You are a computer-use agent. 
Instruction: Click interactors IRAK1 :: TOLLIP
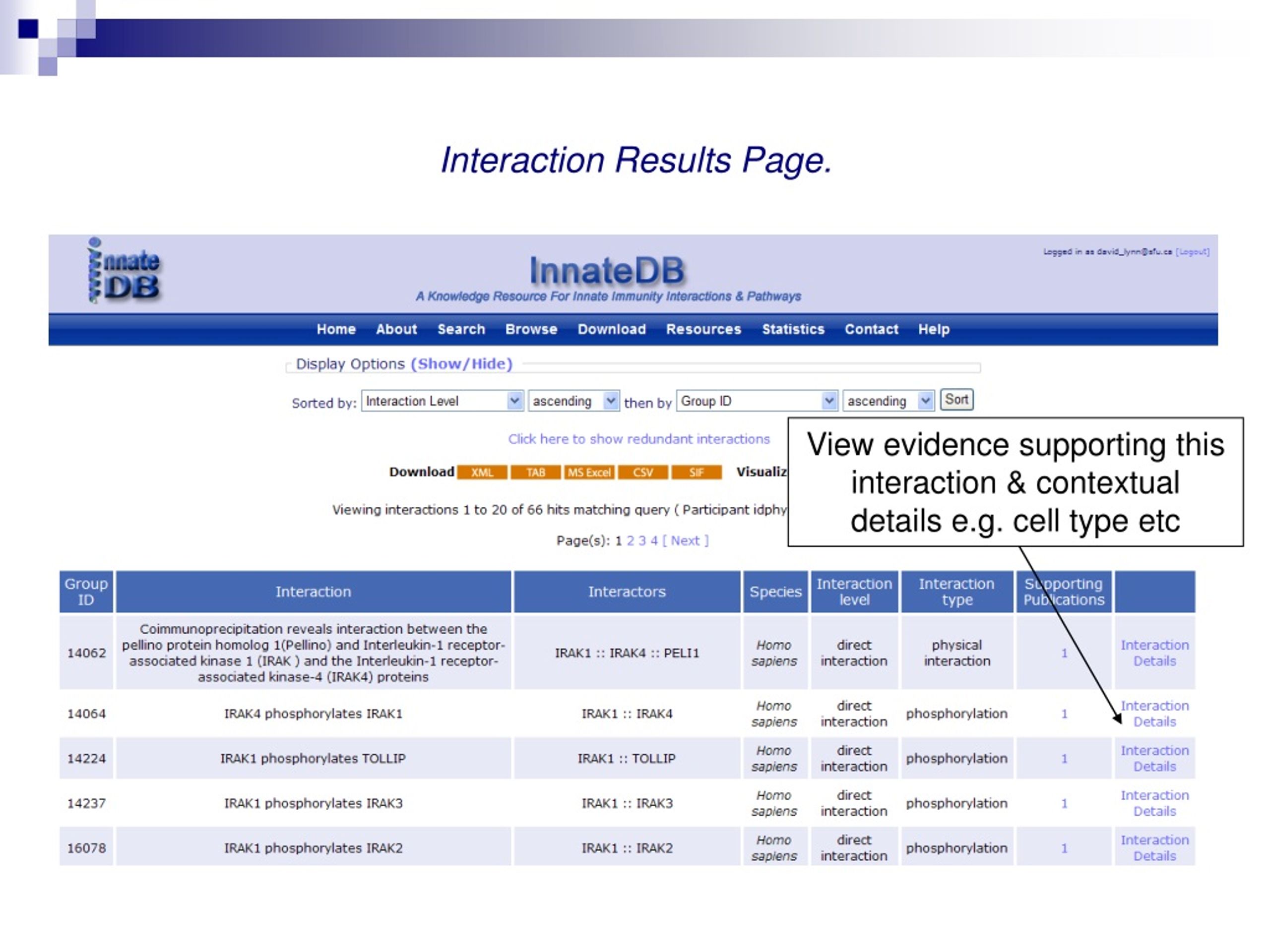point(627,759)
